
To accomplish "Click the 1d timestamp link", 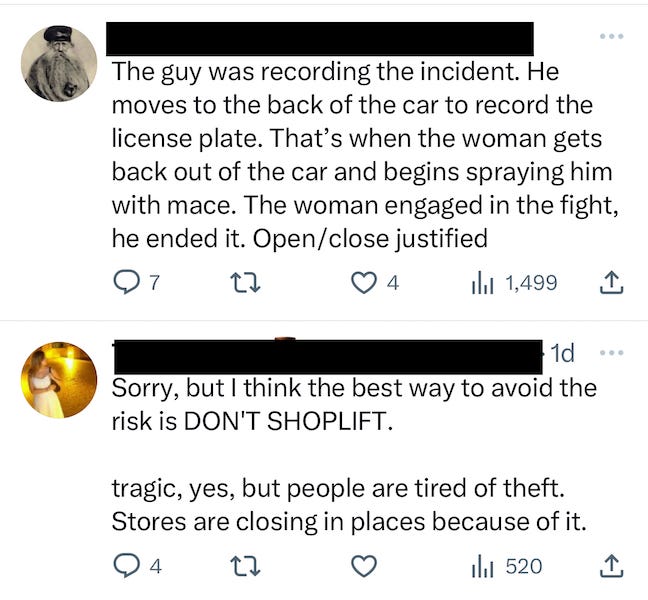I will (562, 353).
